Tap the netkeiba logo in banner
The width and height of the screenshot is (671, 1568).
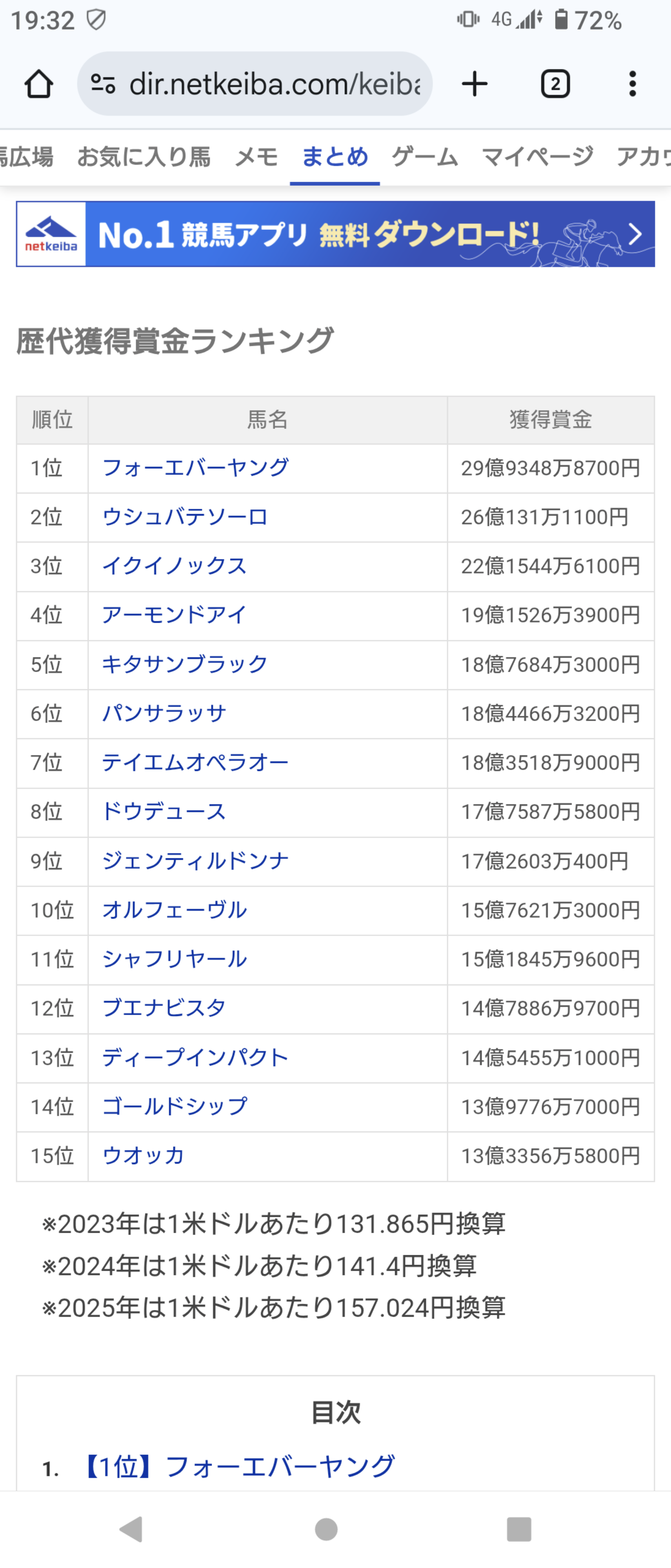(51, 234)
